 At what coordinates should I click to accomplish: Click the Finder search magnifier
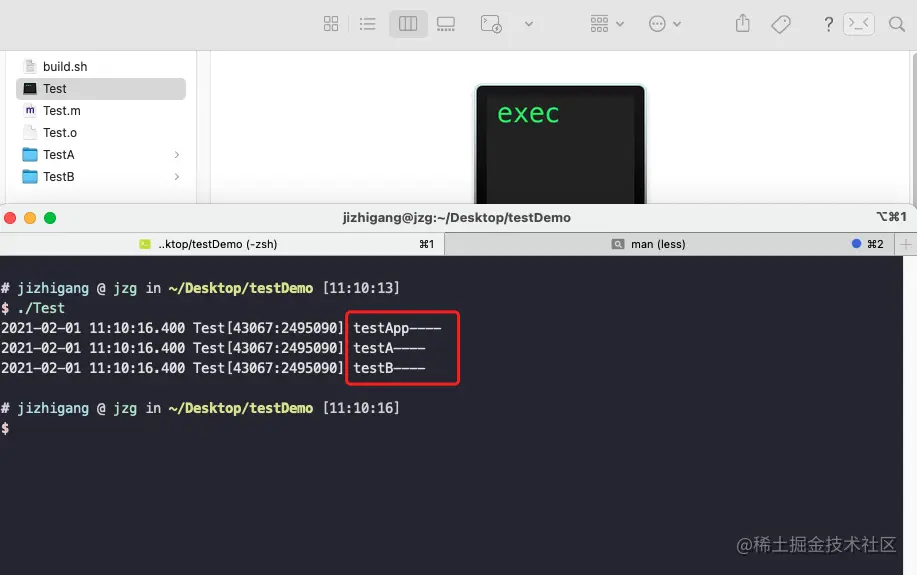point(897,24)
